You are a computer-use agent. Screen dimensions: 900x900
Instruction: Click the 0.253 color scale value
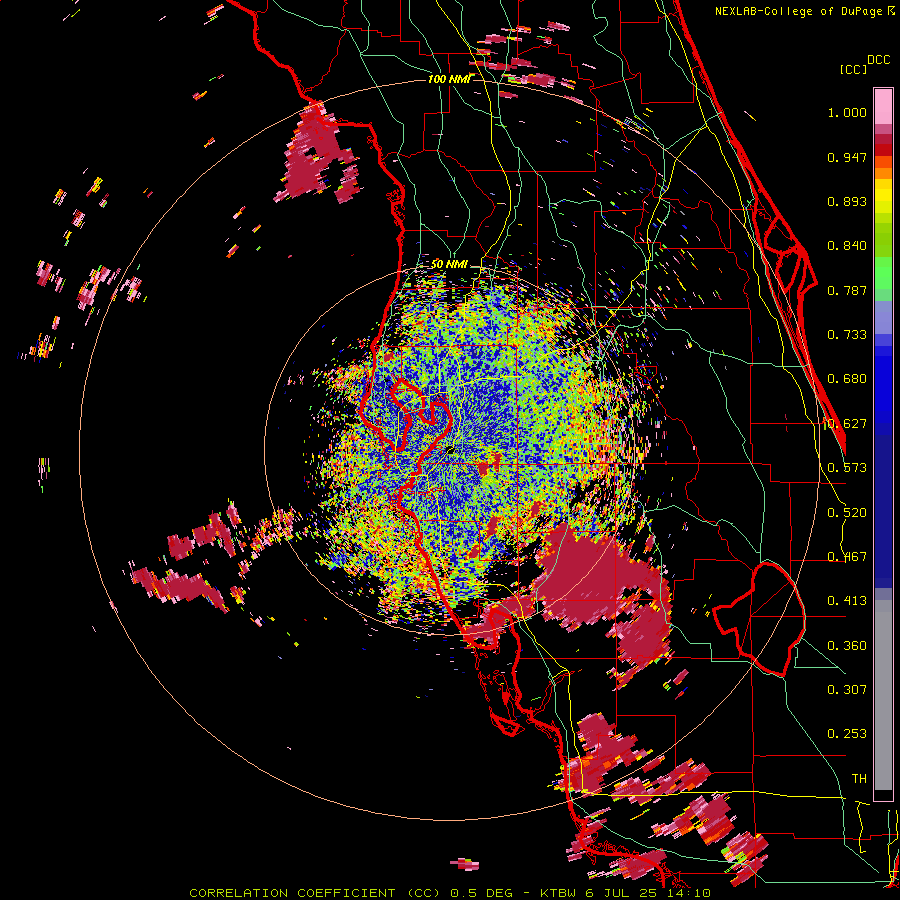coord(847,734)
